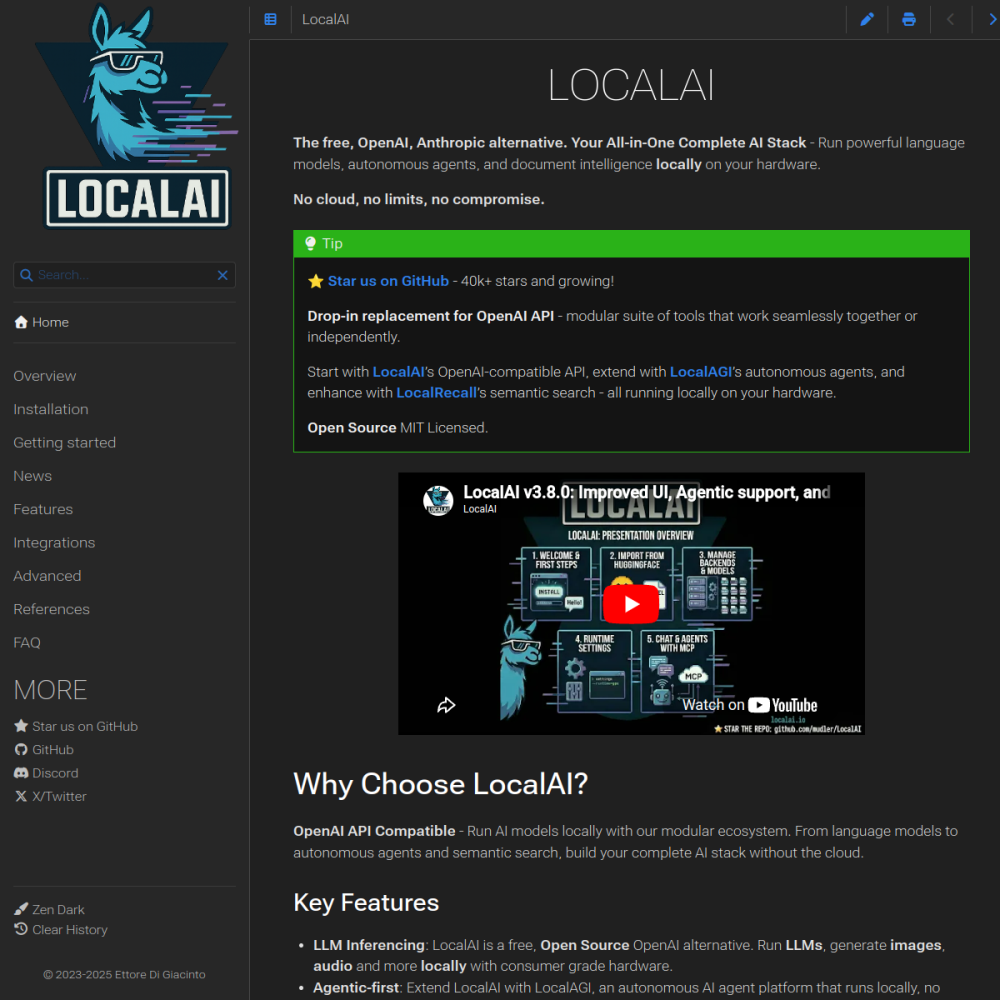This screenshot has height=1000, width=1000.
Task: Open the References section
Action: (52, 609)
